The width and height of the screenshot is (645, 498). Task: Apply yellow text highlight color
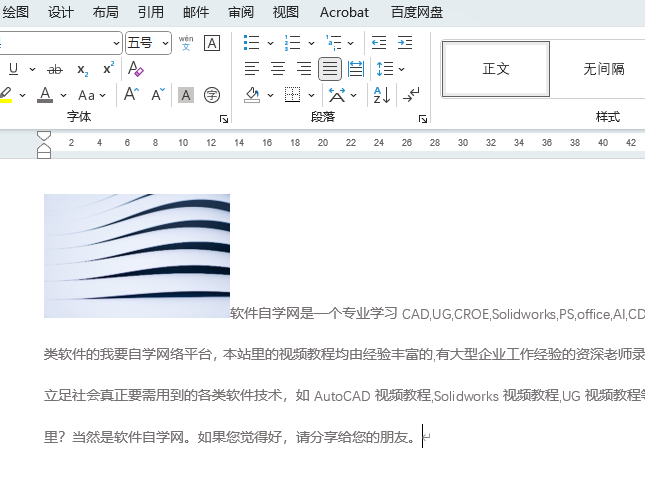point(6,95)
